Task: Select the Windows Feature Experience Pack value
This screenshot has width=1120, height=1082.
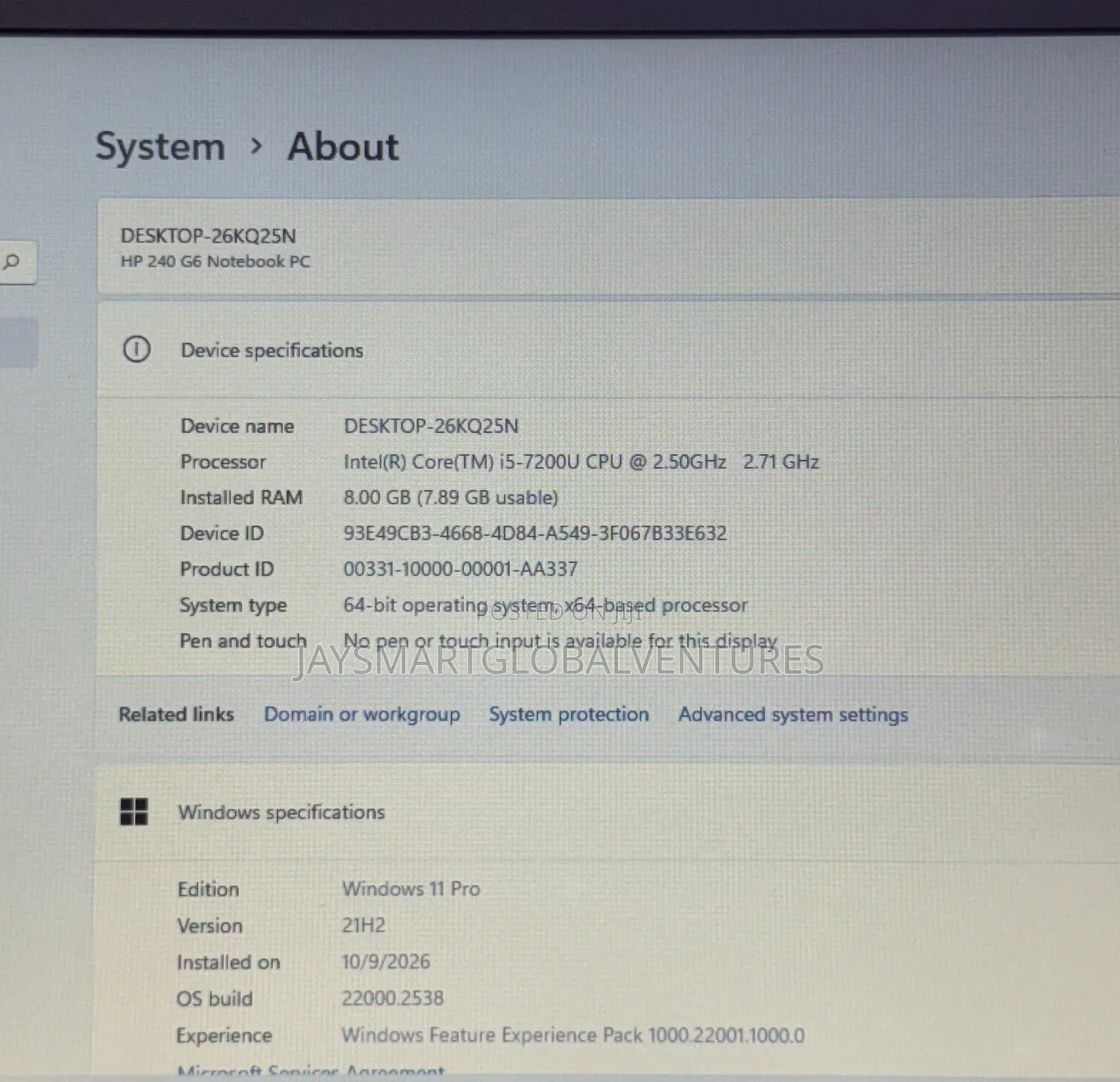Action: tap(573, 1034)
